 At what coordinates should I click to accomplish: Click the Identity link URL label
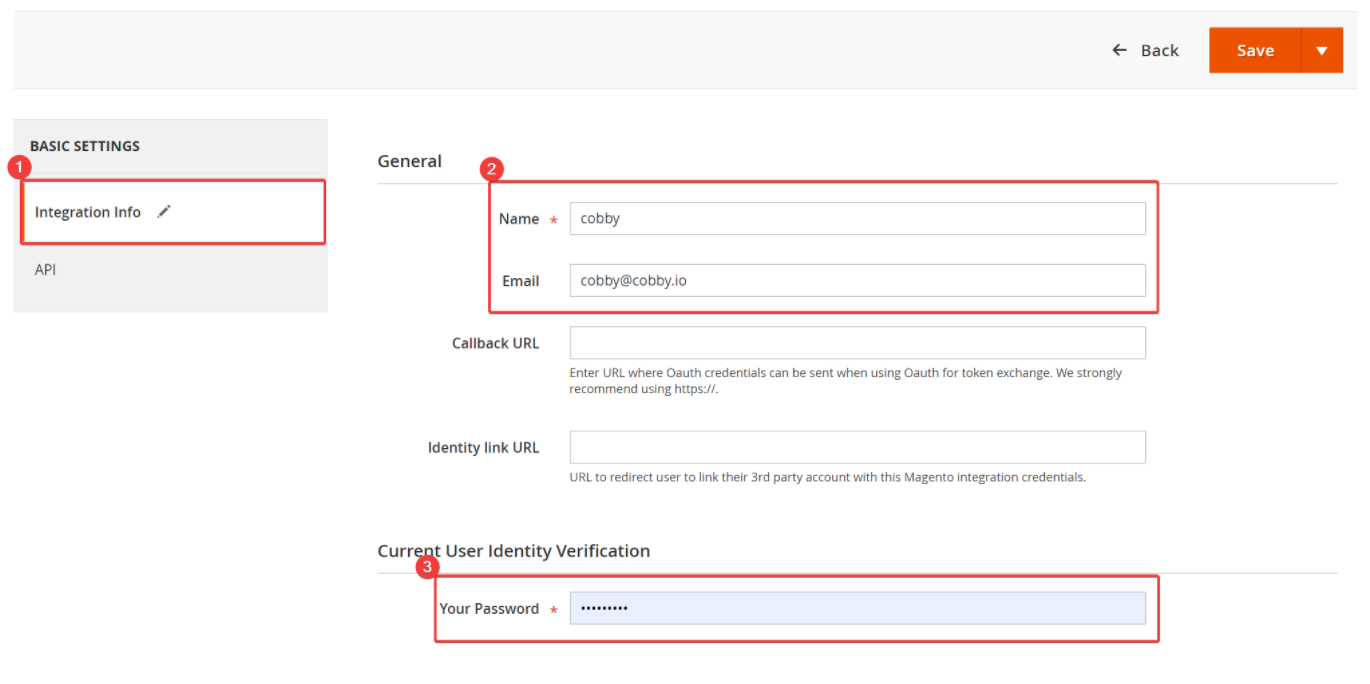(x=483, y=447)
